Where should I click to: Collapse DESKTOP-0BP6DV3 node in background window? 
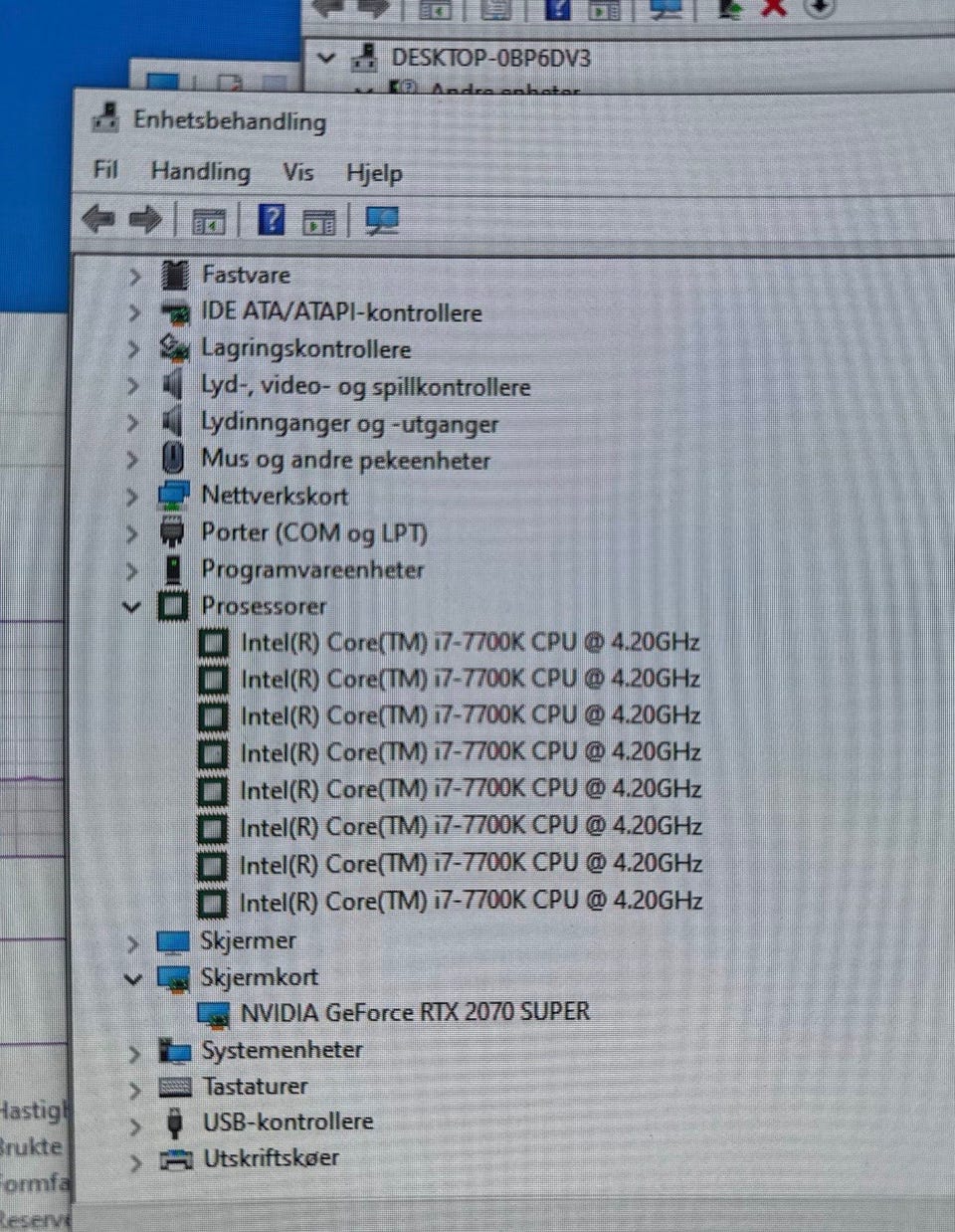tap(325, 58)
